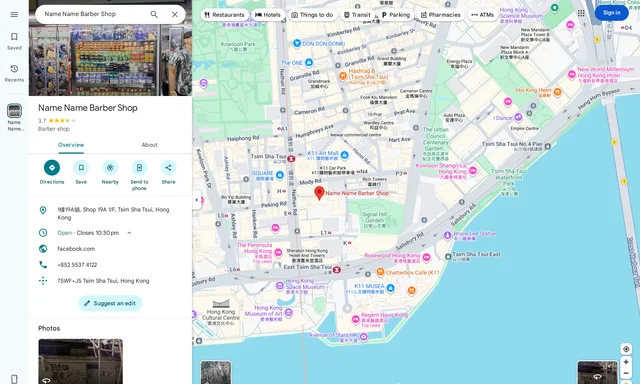Screen dimensions: 640x384
Task: Click the Hashtag B restaurant marker
Action: point(343,75)
